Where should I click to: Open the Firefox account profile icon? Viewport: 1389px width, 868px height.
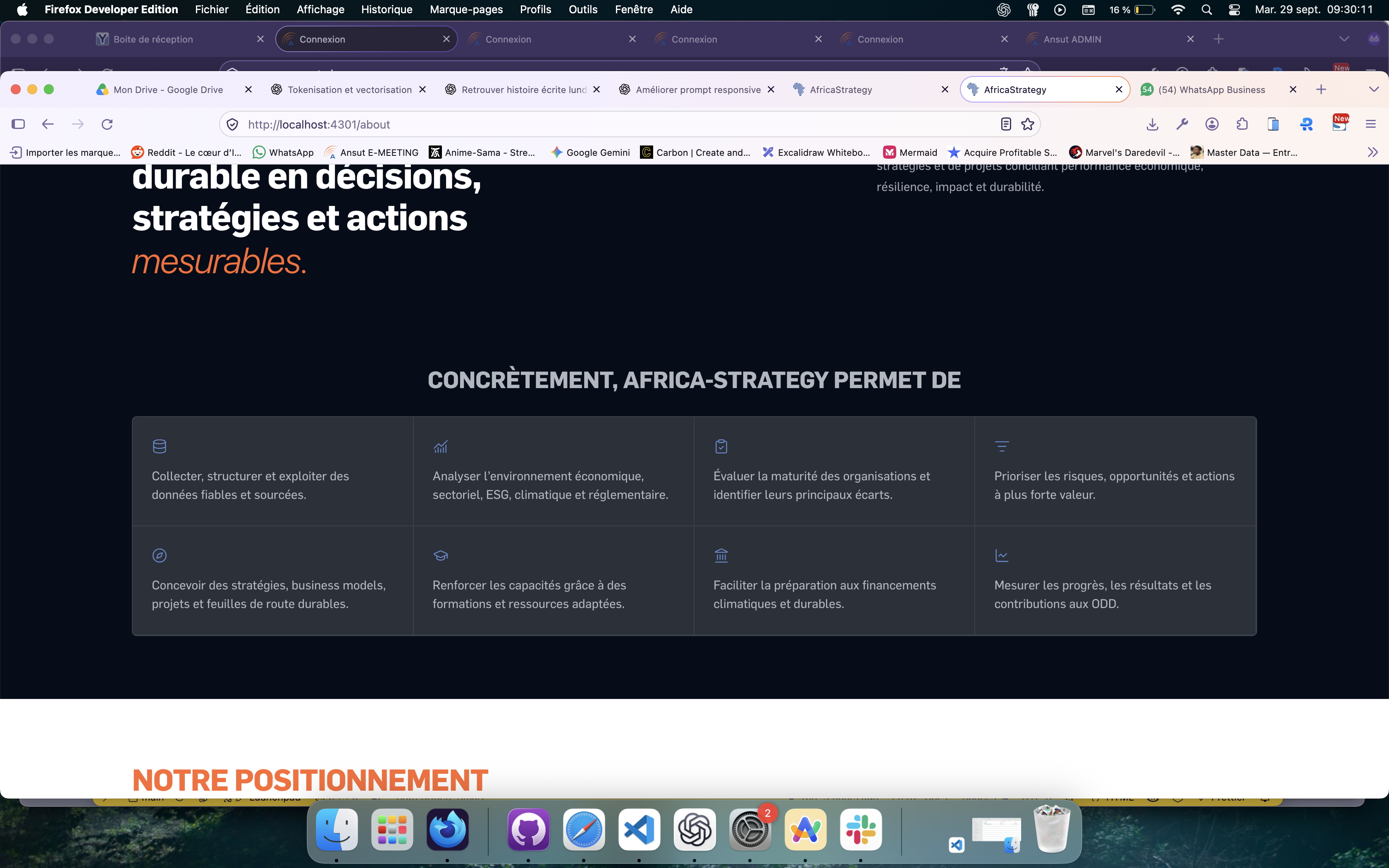click(x=1212, y=124)
